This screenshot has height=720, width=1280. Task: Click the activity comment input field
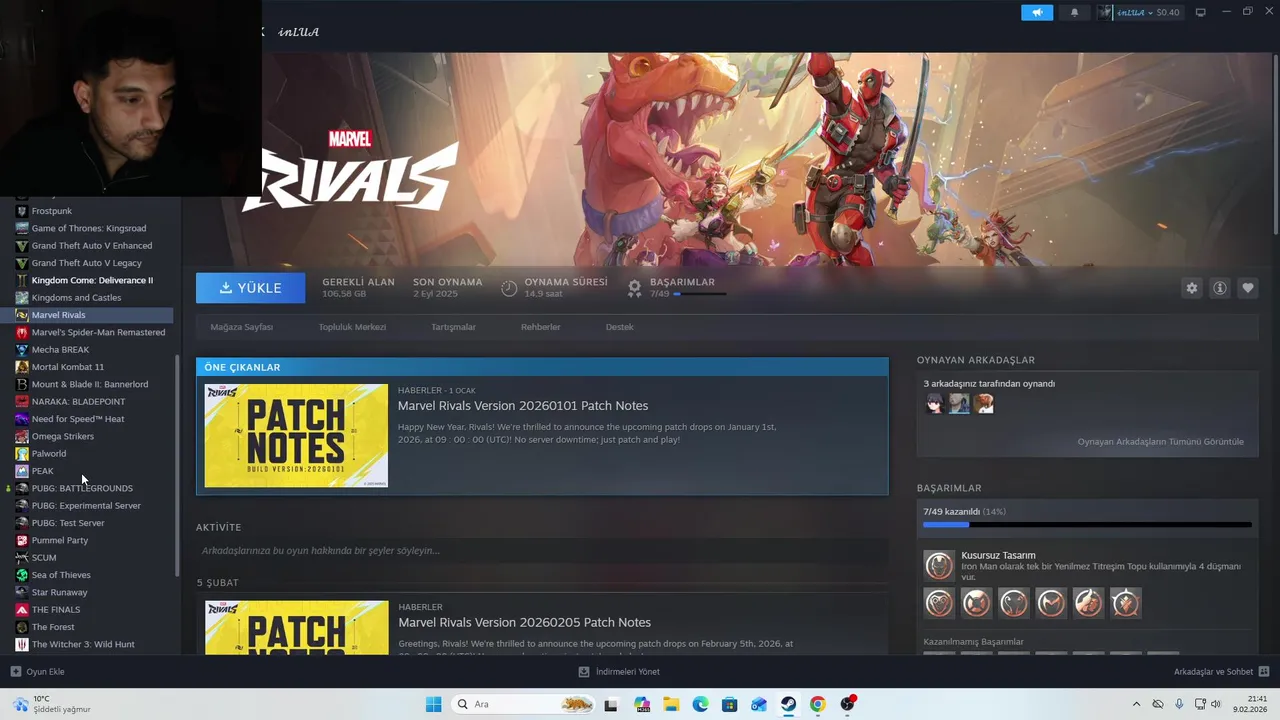coord(542,551)
